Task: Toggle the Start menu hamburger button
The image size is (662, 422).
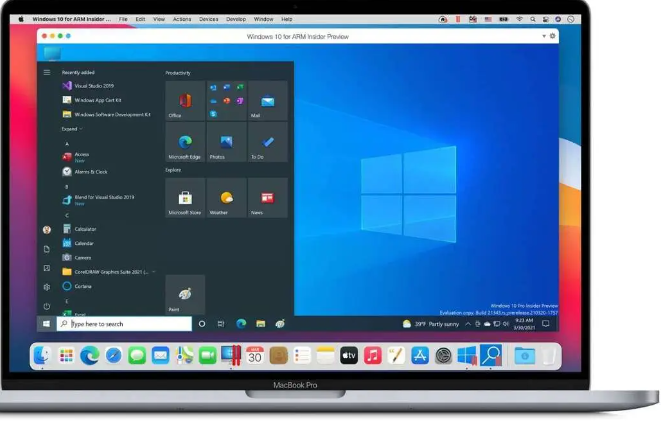Action: (x=47, y=73)
